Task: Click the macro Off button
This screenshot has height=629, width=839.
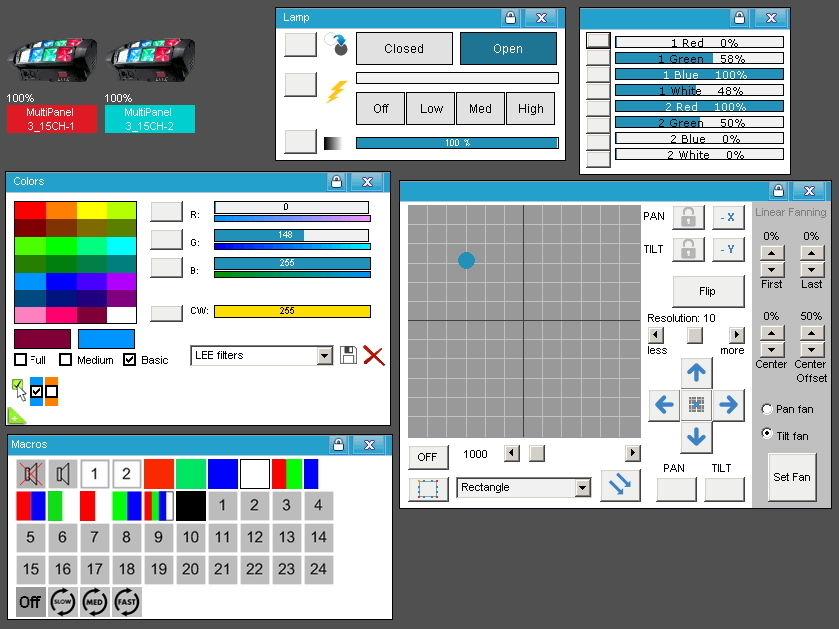Action: point(30,602)
